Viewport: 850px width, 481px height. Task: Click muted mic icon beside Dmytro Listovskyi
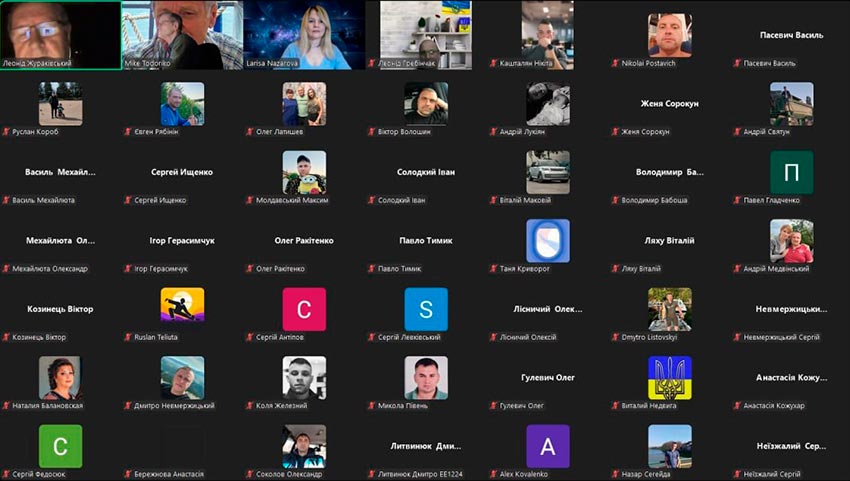[615, 337]
